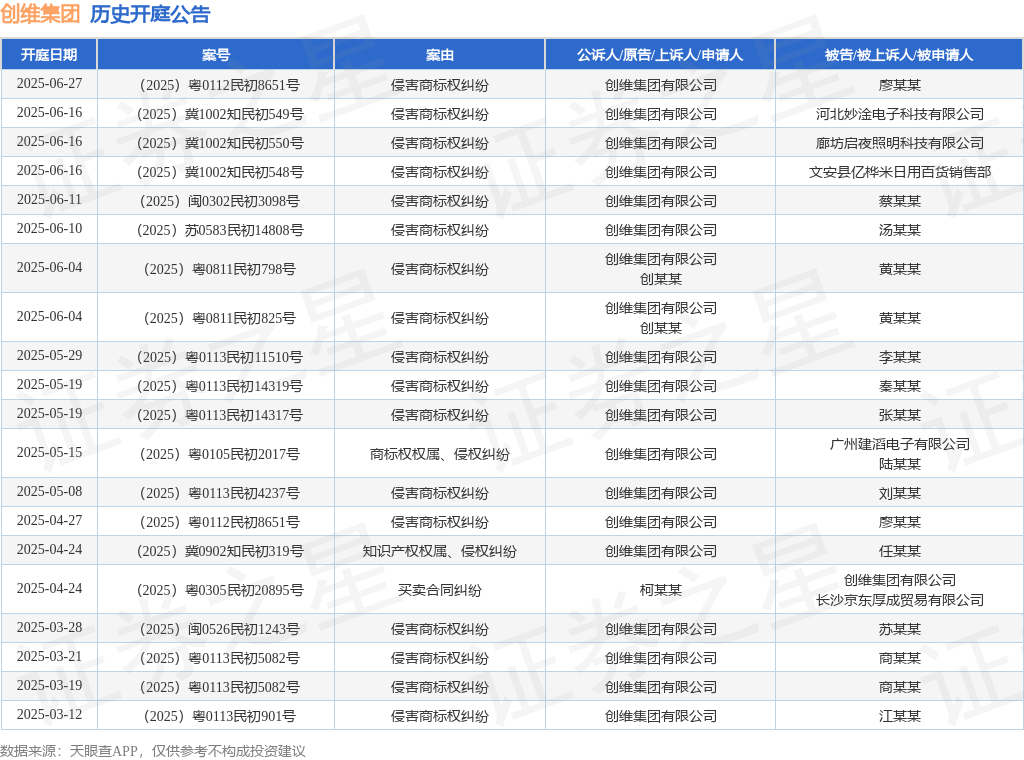The image size is (1024, 760).
Task: Click defendant 长沙京东厚成贸易有限公司
Action: tap(899, 600)
